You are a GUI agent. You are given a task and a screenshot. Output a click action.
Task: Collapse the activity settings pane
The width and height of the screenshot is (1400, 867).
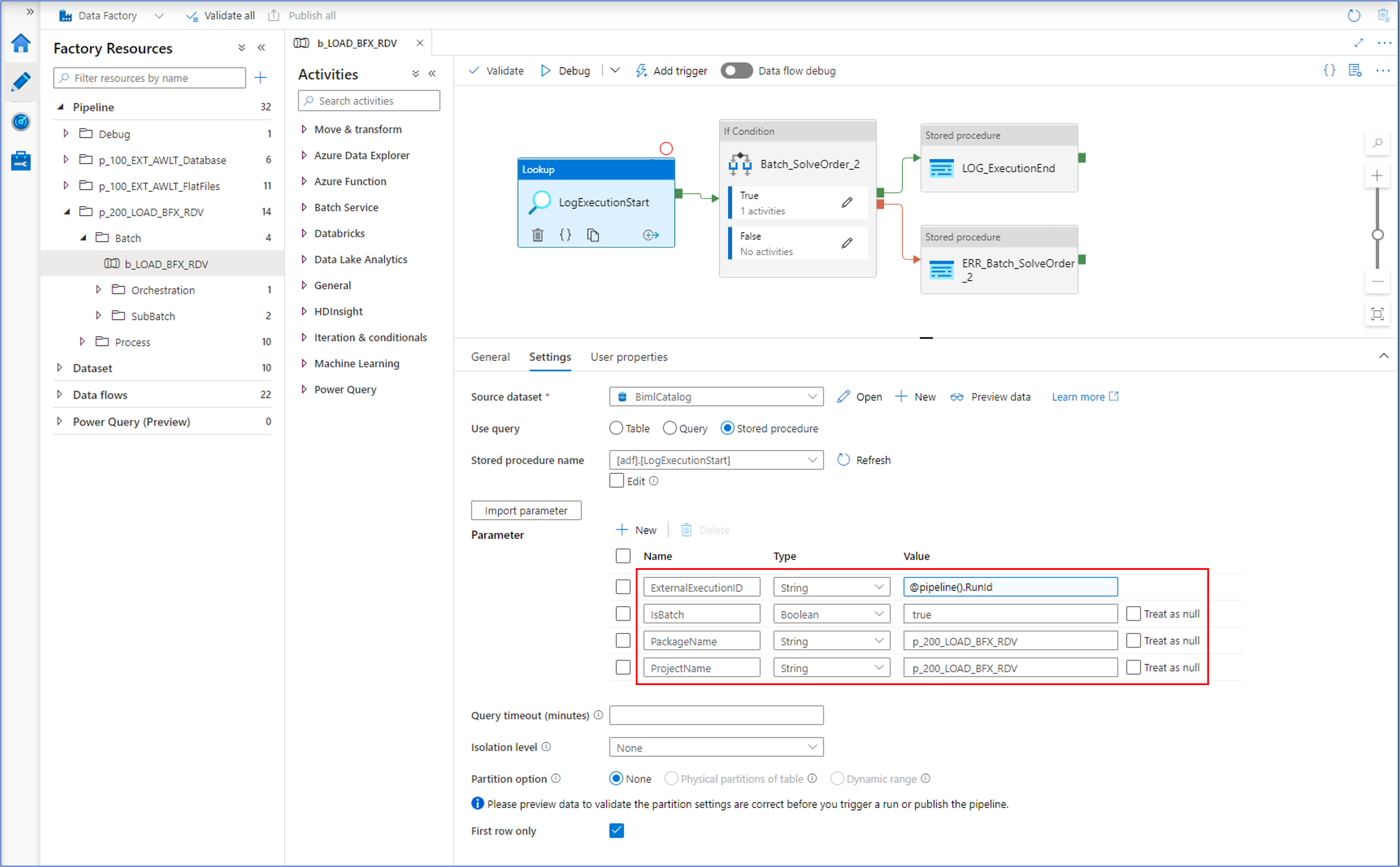coord(1383,356)
